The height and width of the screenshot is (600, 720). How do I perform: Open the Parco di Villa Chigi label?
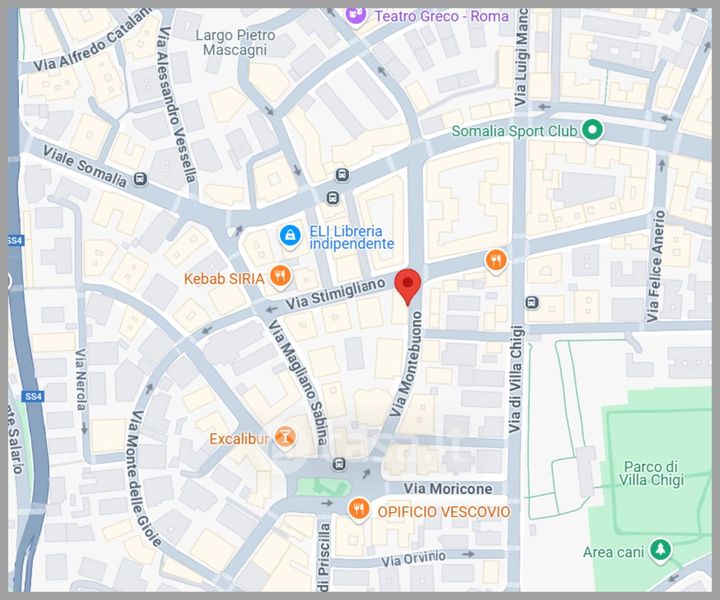tap(651, 473)
